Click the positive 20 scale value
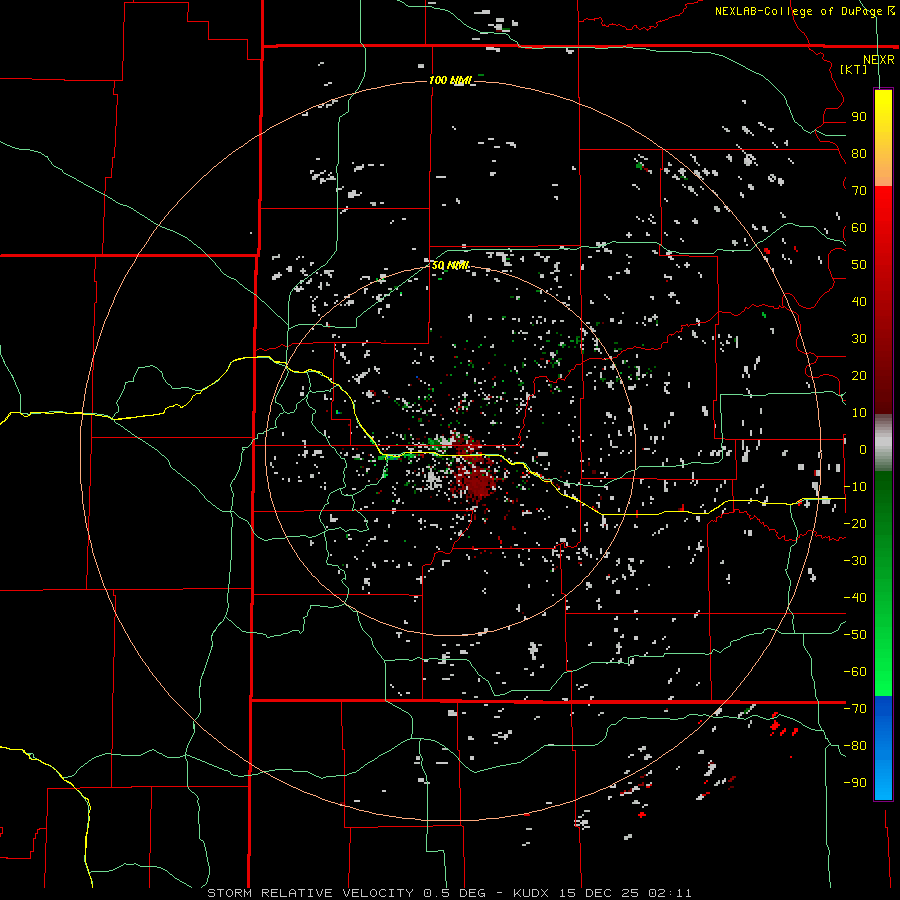 coord(859,375)
